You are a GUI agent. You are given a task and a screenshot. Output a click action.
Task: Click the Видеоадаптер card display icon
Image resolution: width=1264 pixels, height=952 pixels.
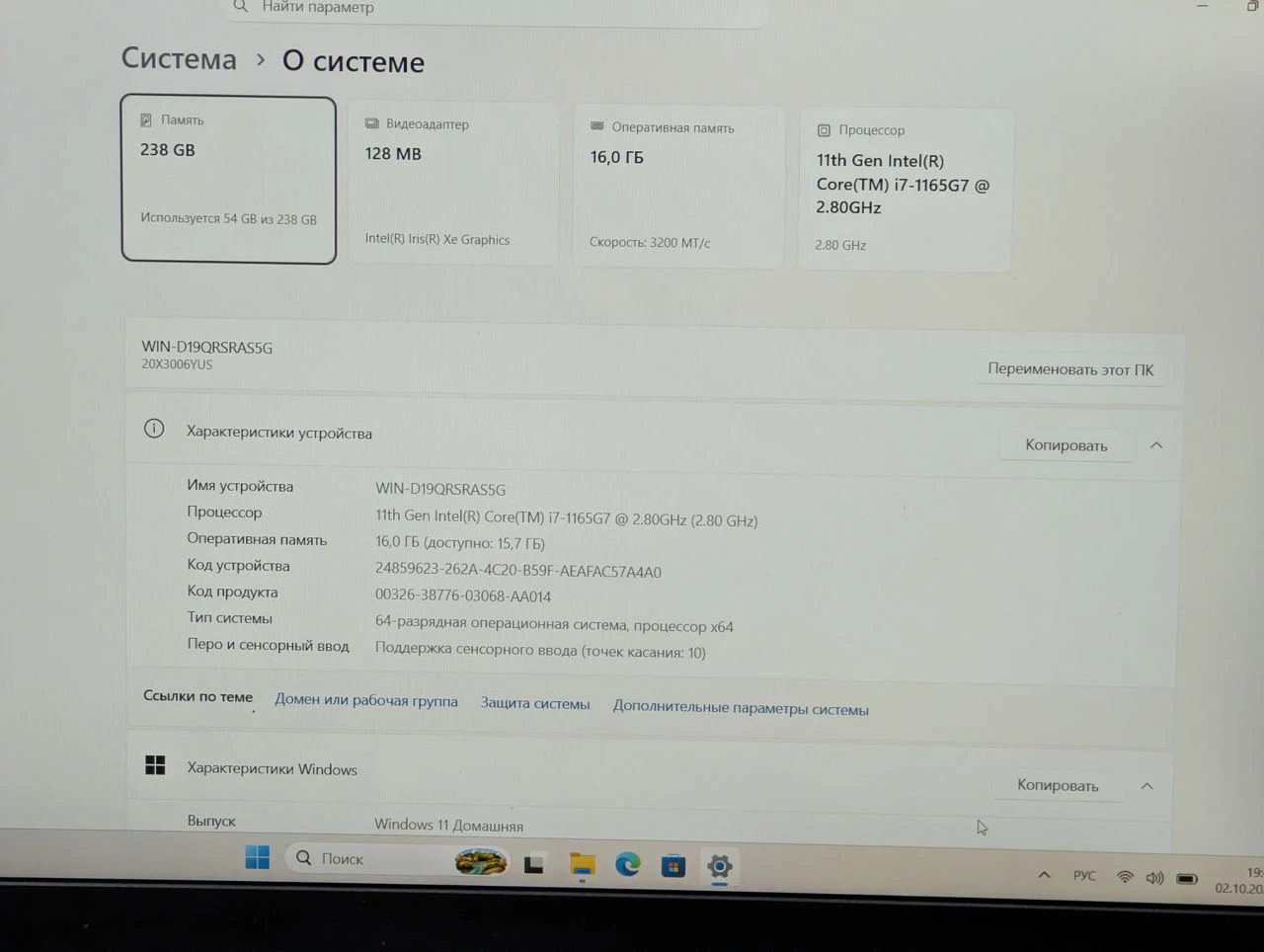click(x=372, y=123)
